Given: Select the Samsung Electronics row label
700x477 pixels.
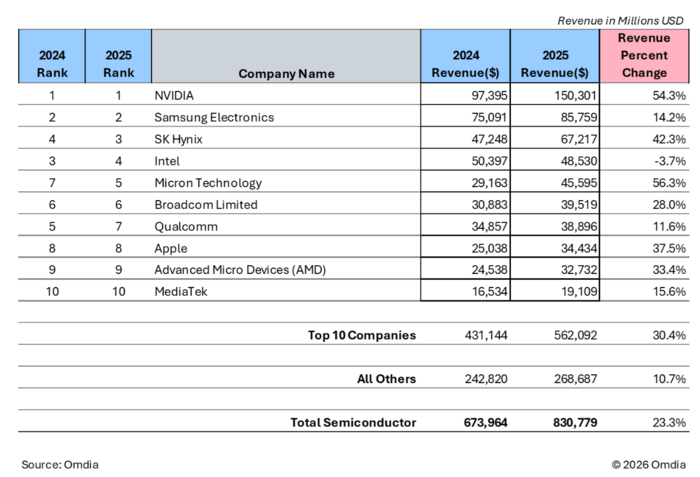Looking at the screenshot, I should click(x=213, y=117).
